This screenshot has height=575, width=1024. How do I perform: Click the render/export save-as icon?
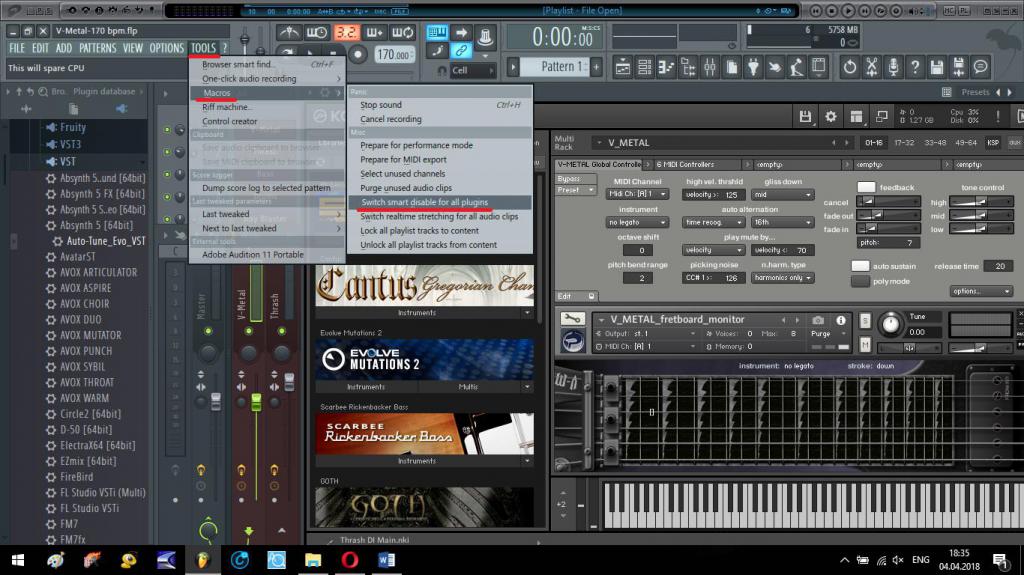tap(959, 67)
